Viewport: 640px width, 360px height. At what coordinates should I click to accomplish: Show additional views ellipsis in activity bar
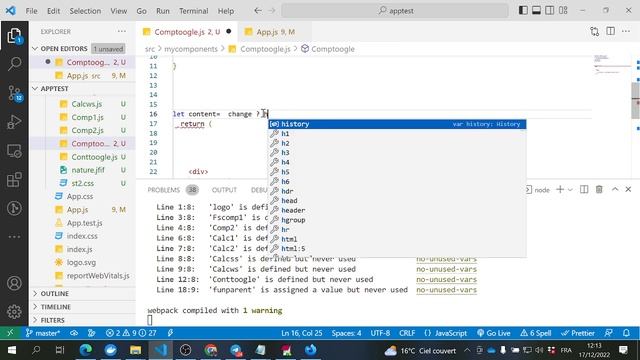(14, 237)
